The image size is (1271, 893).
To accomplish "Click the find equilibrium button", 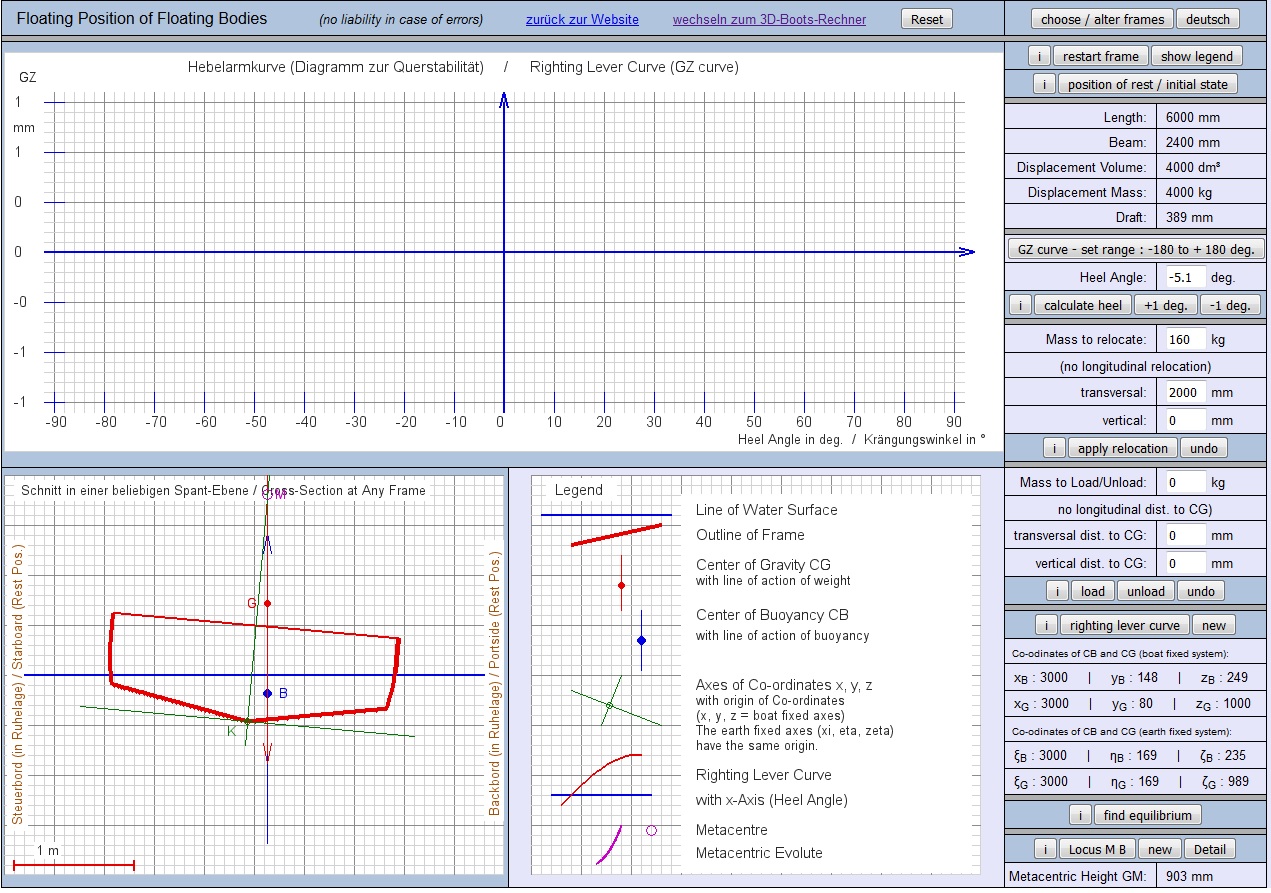I will (1147, 815).
